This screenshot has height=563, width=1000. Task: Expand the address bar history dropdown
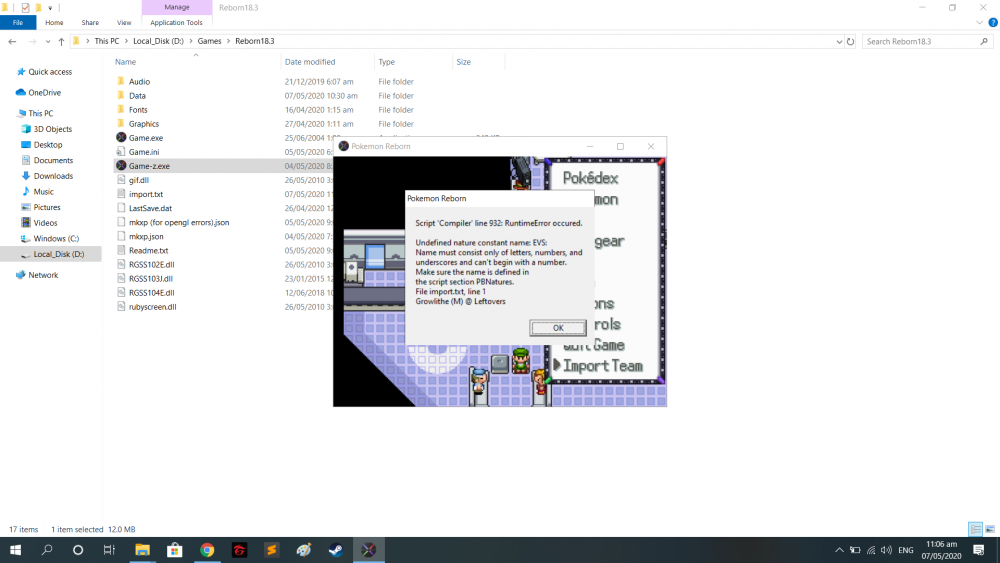tap(839, 41)
